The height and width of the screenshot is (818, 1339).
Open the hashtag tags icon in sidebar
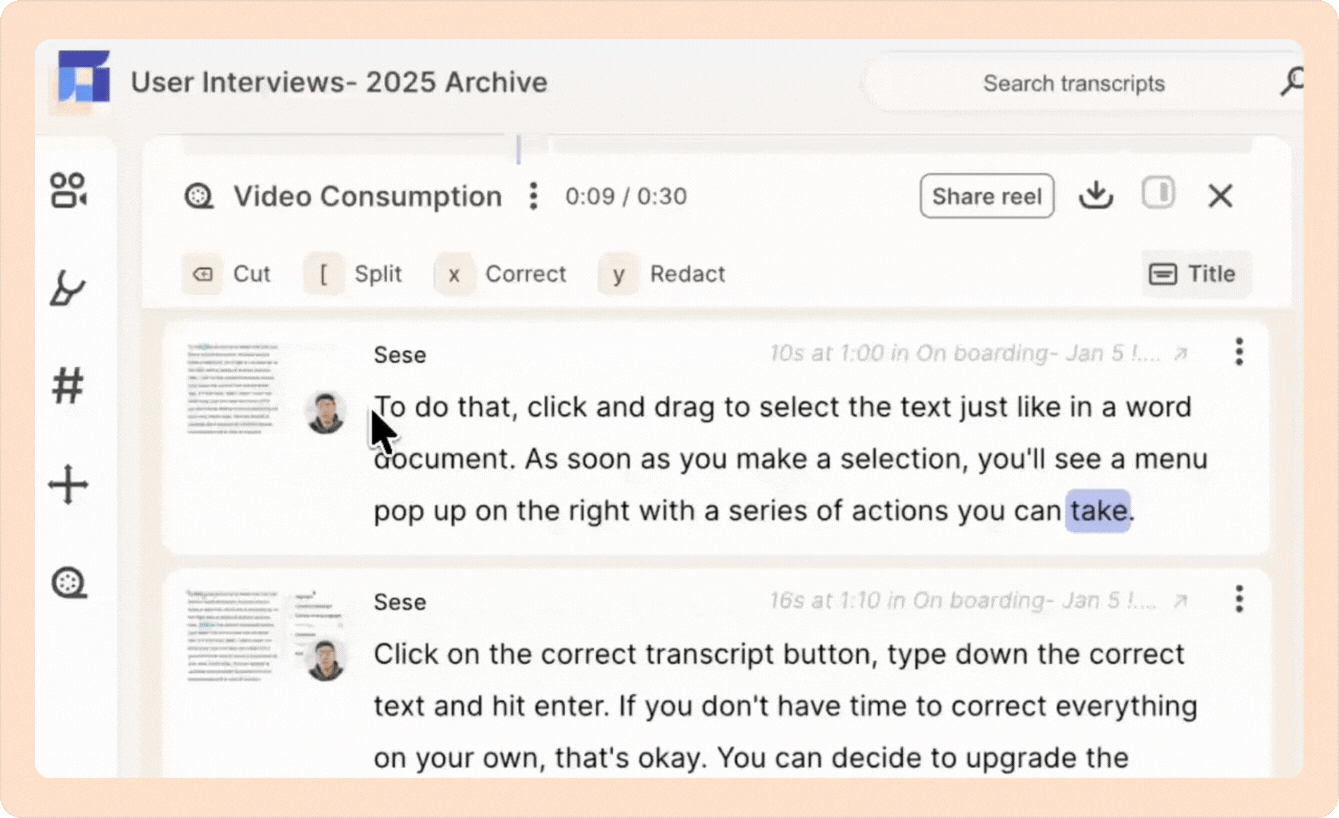tap(67, 385)
